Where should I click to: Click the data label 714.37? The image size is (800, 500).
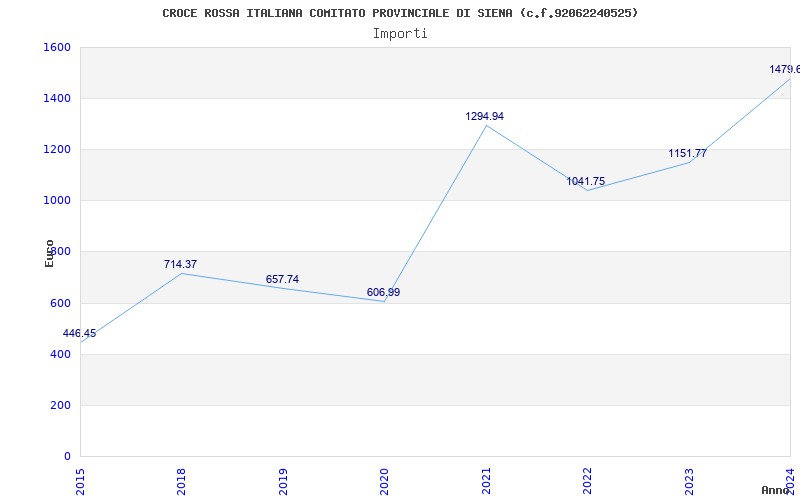[180, 264]
